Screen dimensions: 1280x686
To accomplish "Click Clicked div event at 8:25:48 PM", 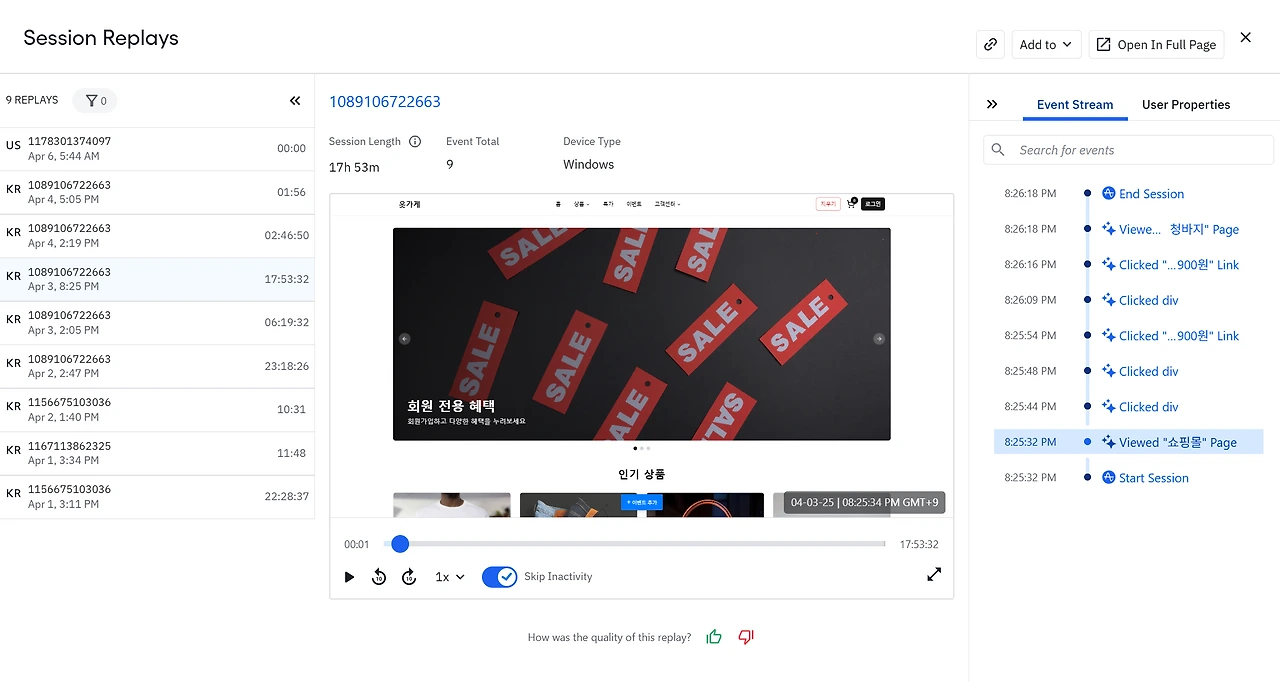I will (x=1148, y=371).
